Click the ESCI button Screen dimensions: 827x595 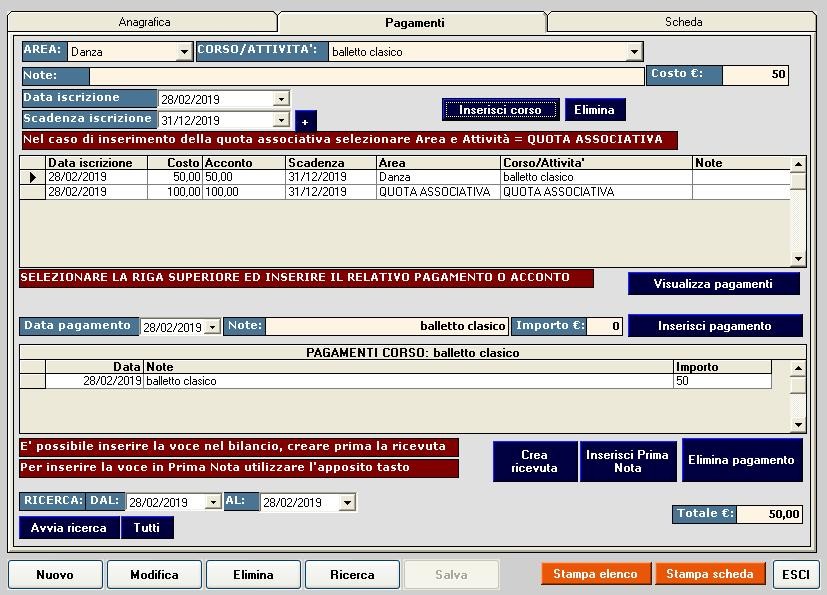[795, 574]
